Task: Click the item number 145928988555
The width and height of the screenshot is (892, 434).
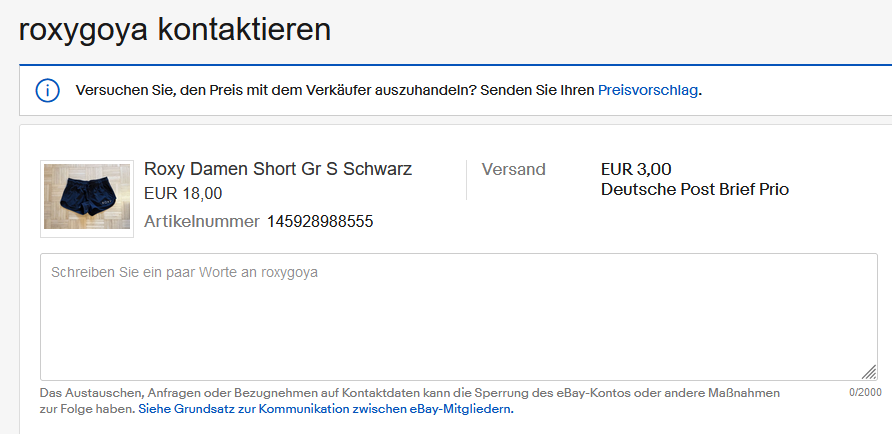Action: [319, 221]
